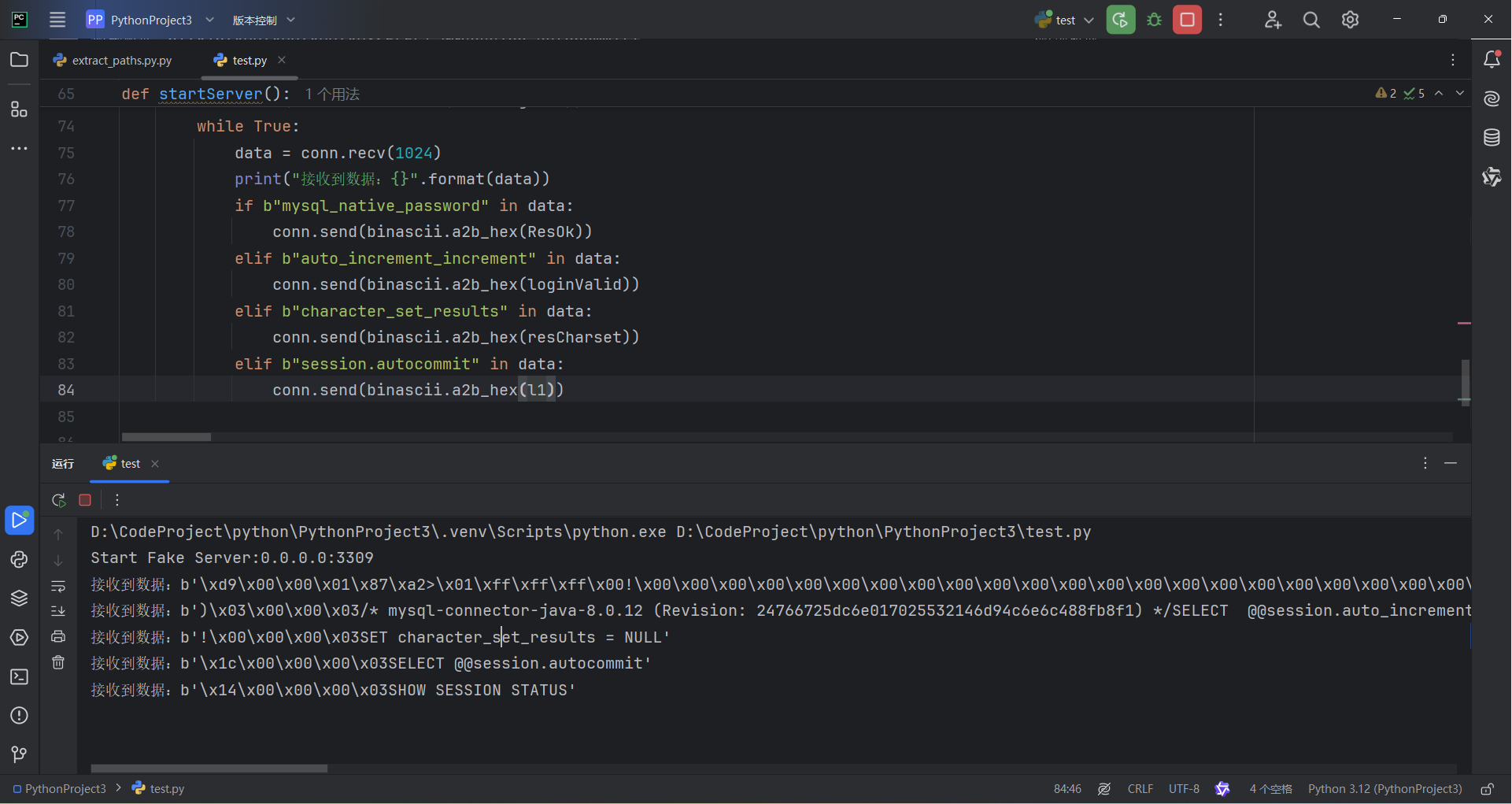Viewport: 1512px width, 804px height.
Task: Open more Run panel toolbar actions
Action: (x=117, y=500)
